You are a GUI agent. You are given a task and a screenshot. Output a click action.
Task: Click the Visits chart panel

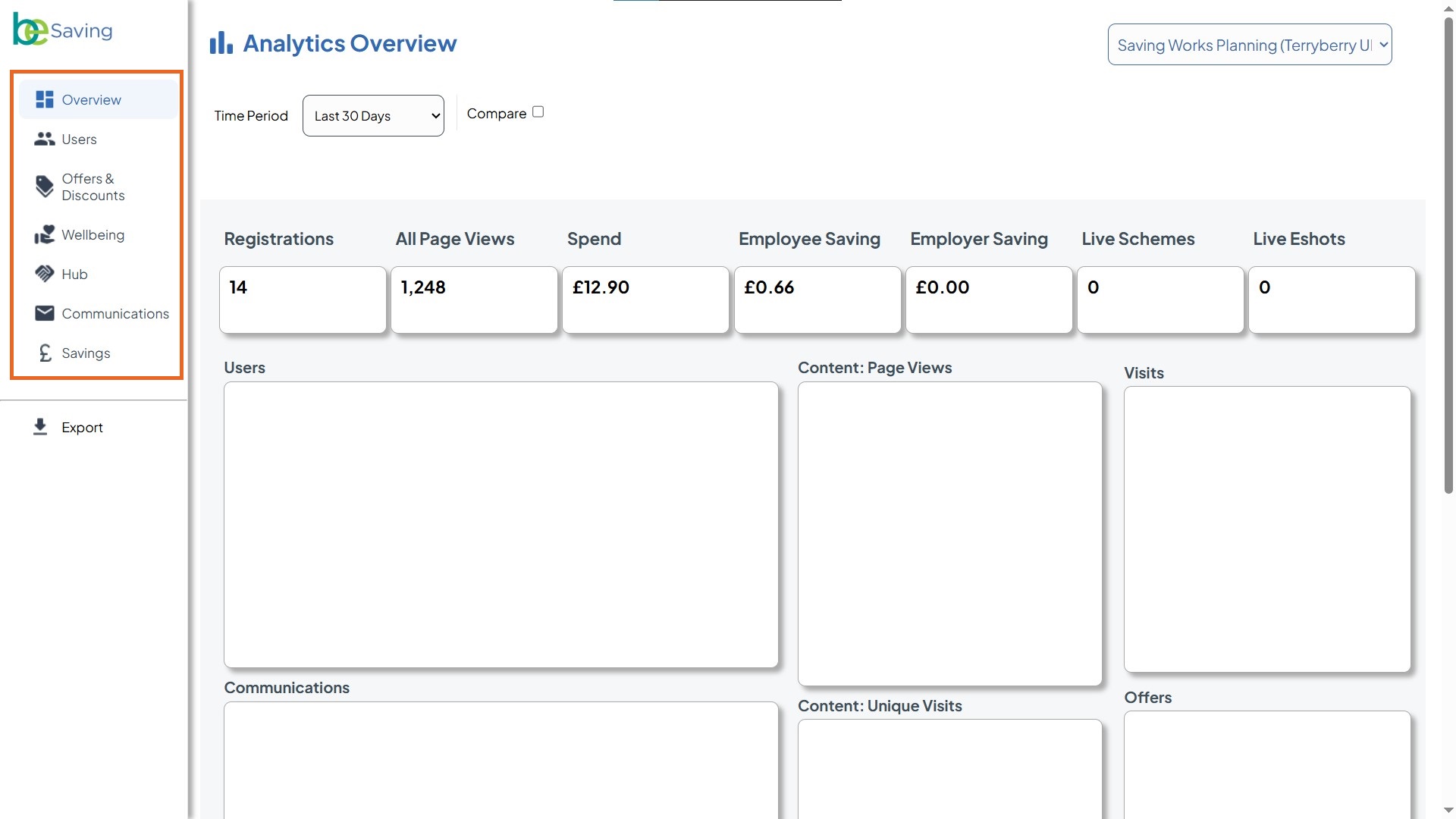coord(1267,529)
